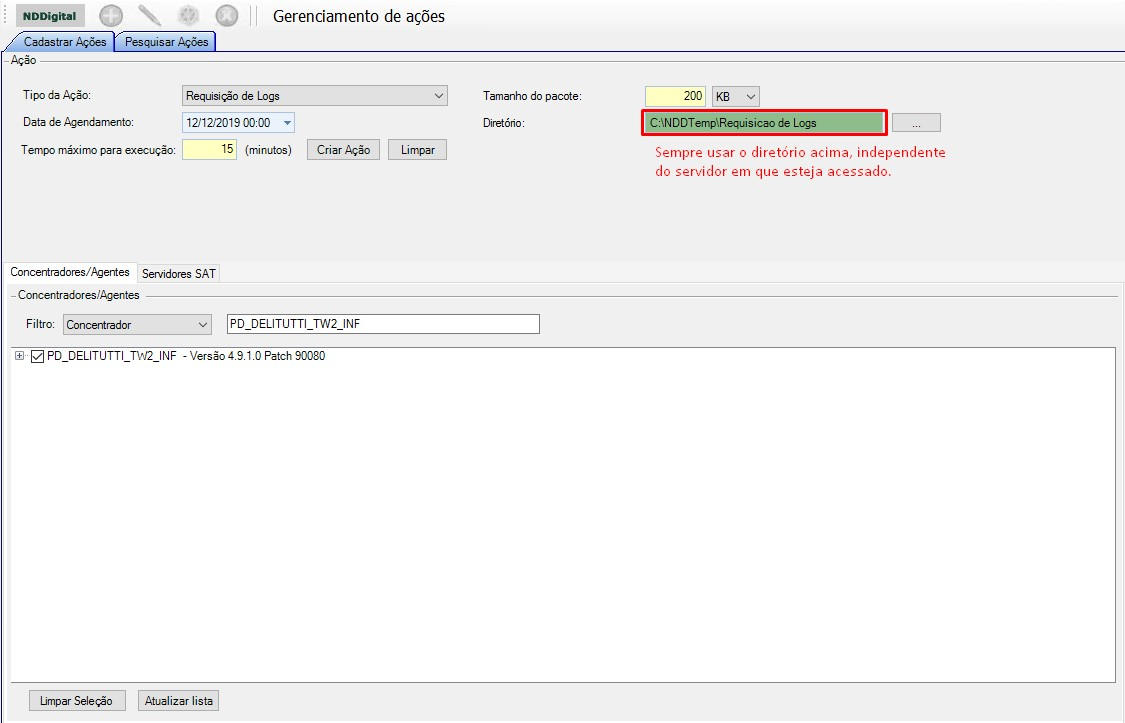Click the add (plus) toolbar icon
This screenshot has height=723, width=1125.
111,16
